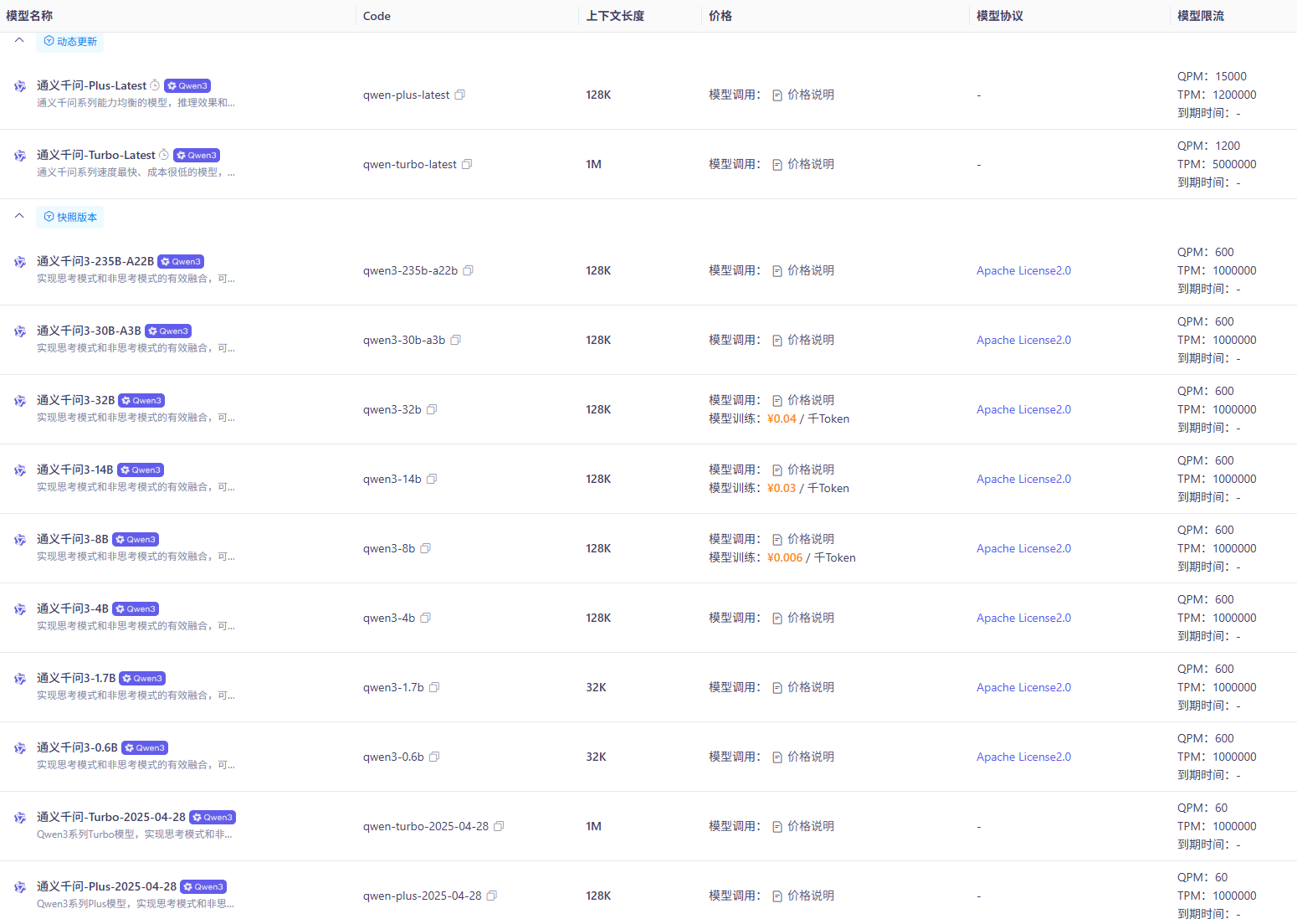
Task: Open Apache License2.0 for qwen3-30b-a3b
Action: 1023,340
